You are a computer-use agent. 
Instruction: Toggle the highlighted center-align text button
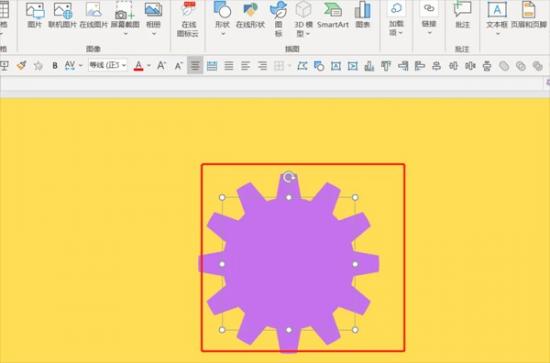click(x=195, y=66)
